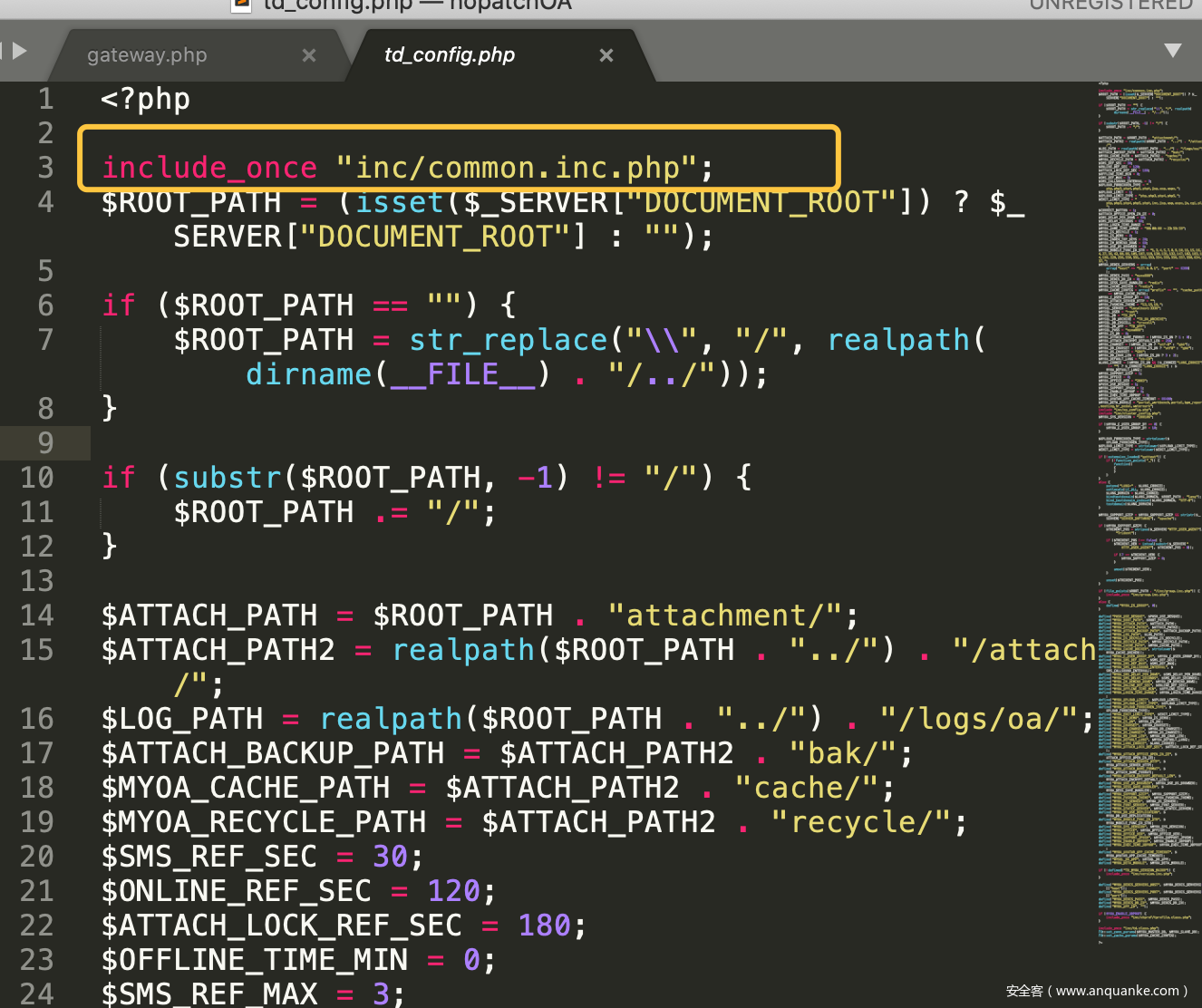This screenshot has width=1202, height=1008.
Task: Open the tab list dropdown triangle
Action: (x=1172, y=51)
